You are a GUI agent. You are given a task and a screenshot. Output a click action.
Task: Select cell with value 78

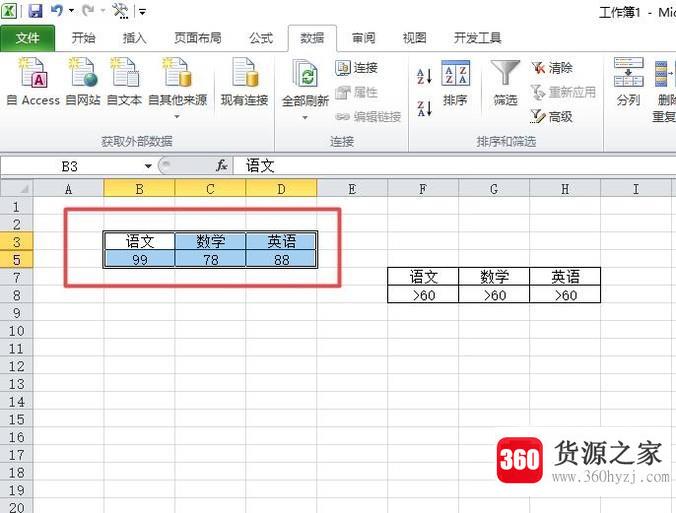click(210, 260)
